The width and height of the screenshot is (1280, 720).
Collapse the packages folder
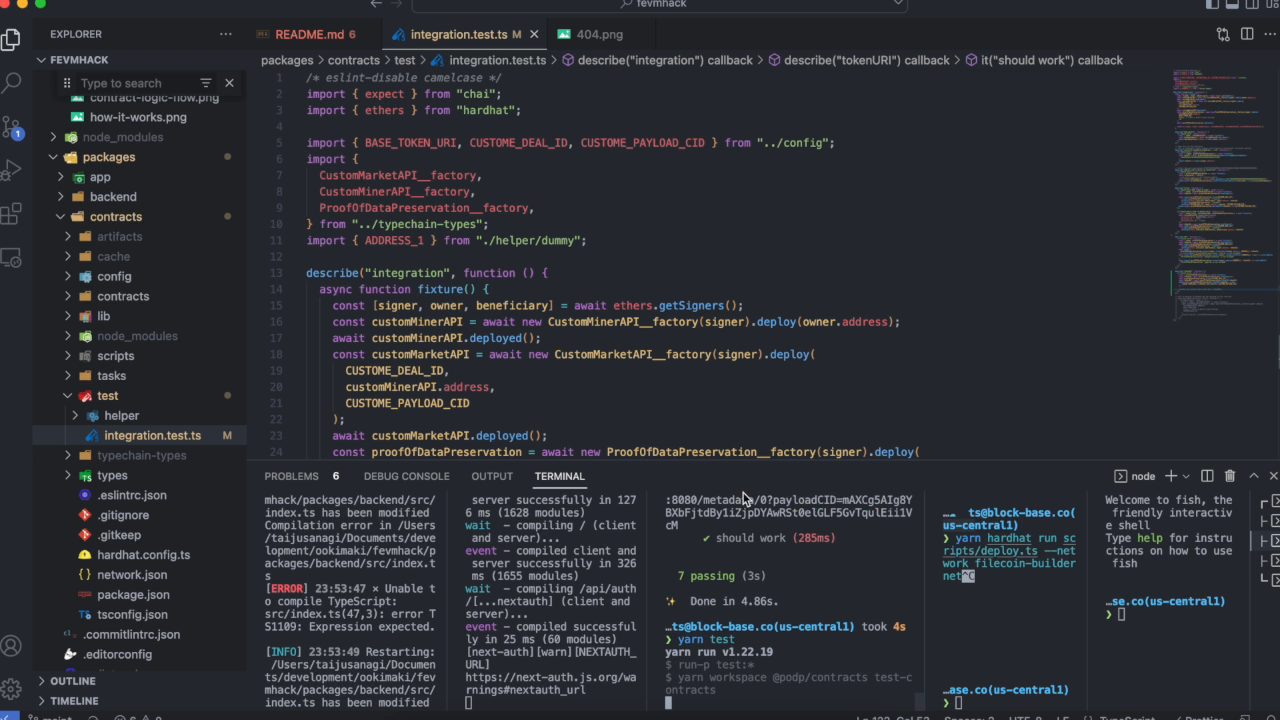[x=139, y=157]
